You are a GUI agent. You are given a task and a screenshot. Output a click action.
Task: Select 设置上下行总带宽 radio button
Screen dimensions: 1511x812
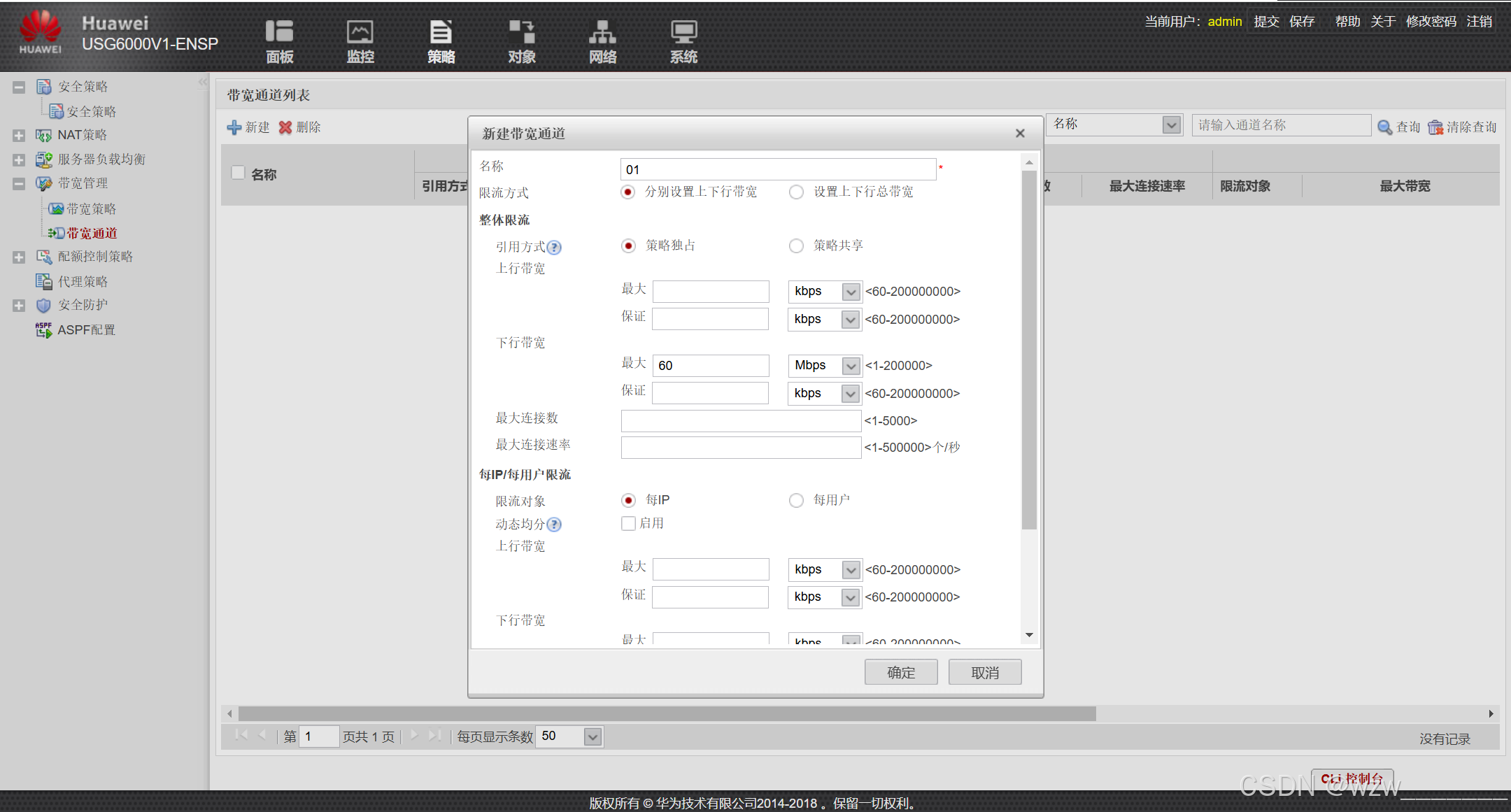point(796,192)
